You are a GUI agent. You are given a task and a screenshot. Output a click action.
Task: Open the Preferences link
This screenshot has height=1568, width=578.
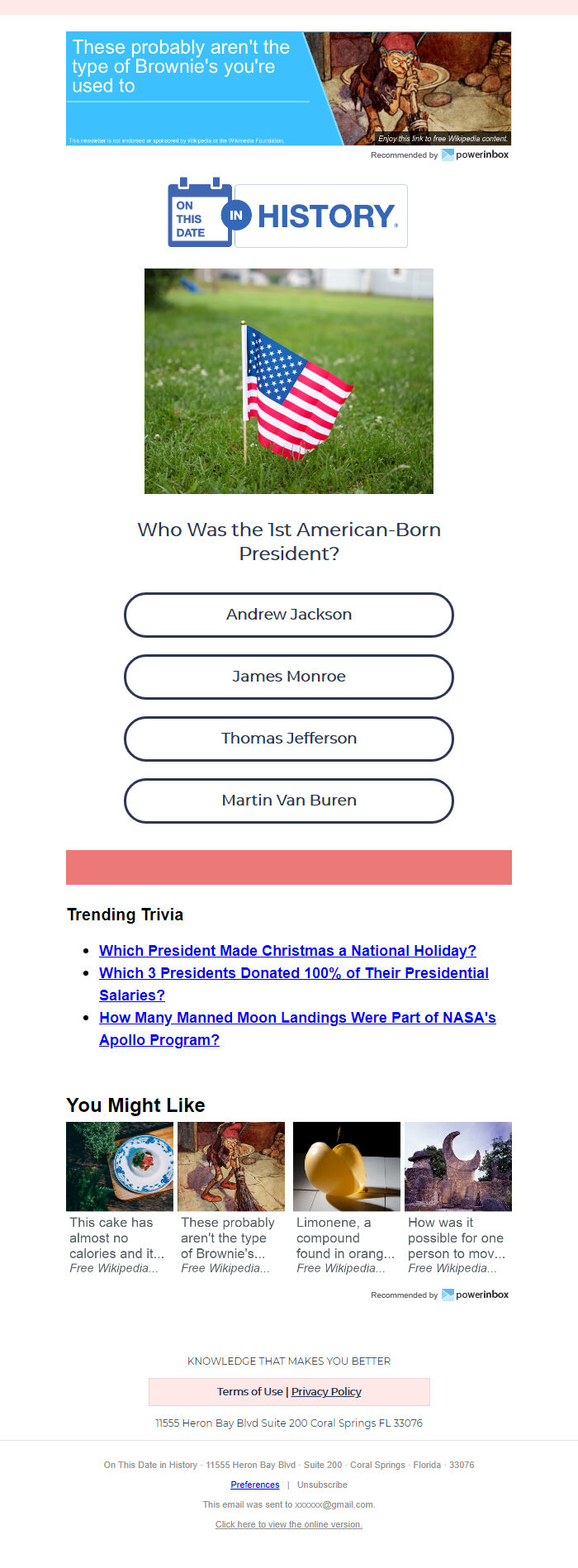click(255, 1485)
